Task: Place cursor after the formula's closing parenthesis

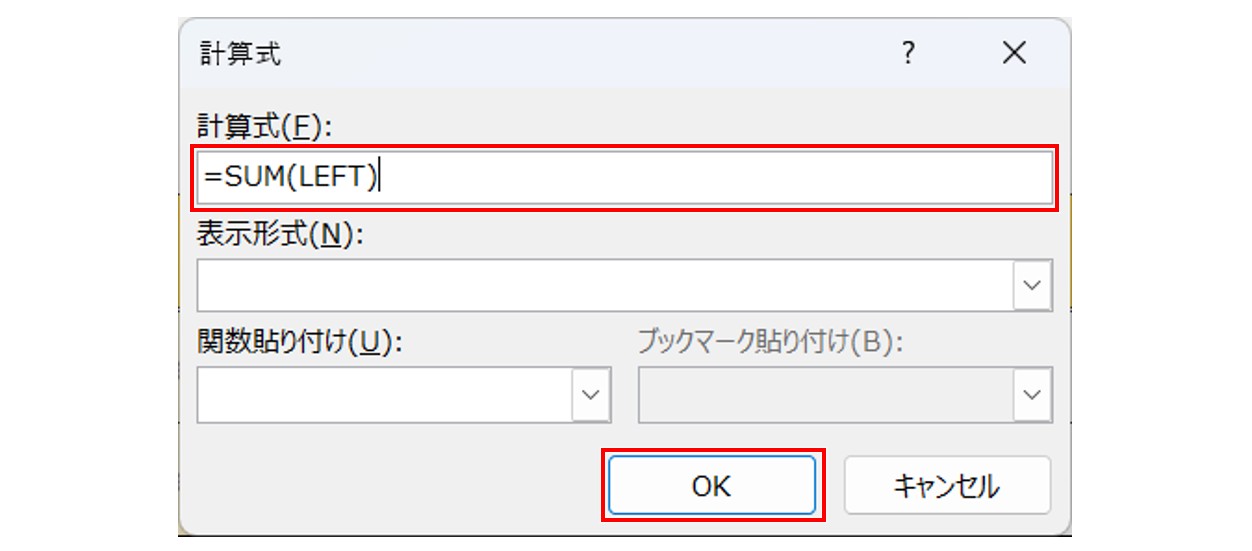Action: pos(380,180)
